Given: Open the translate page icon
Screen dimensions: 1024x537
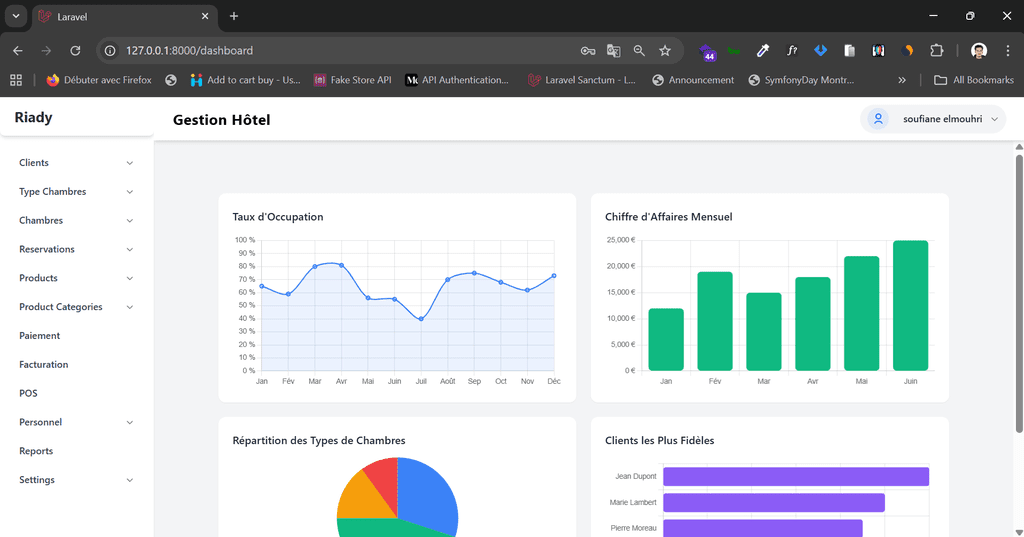Looking at the screenshot, I should (x=614, y=50).
